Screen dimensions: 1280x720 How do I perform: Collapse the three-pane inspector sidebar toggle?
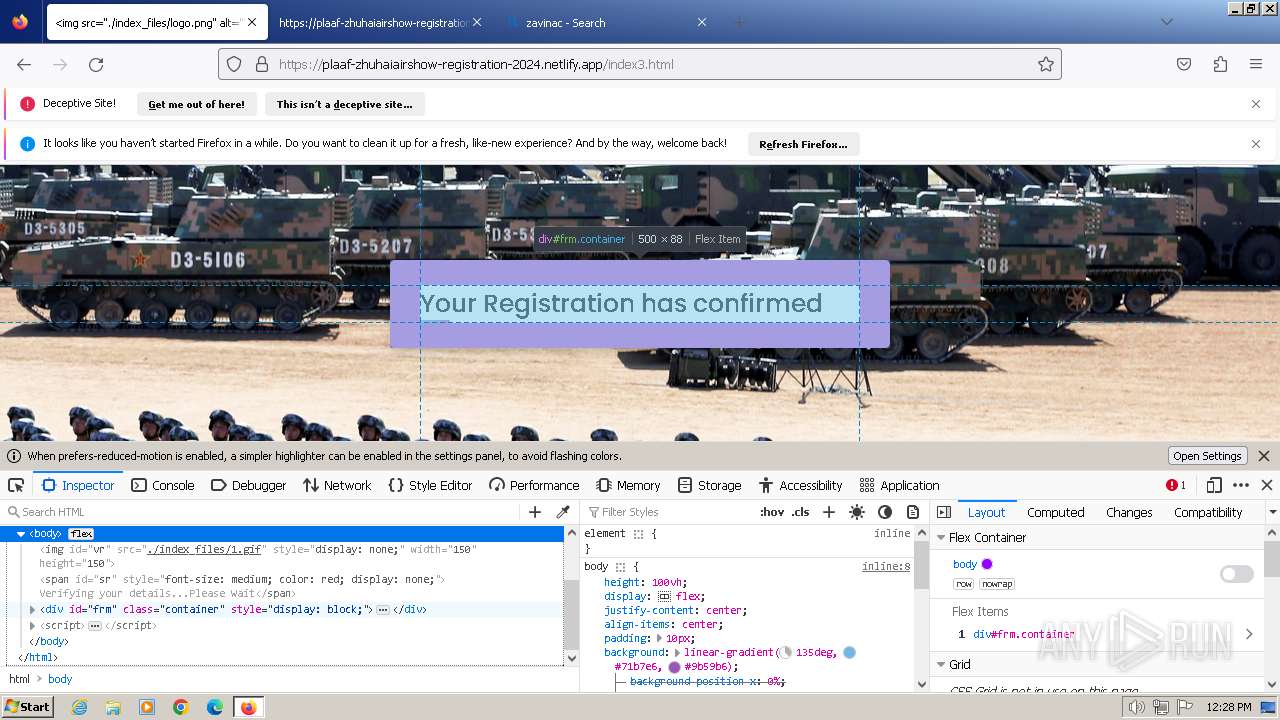(x=944, y=512)
